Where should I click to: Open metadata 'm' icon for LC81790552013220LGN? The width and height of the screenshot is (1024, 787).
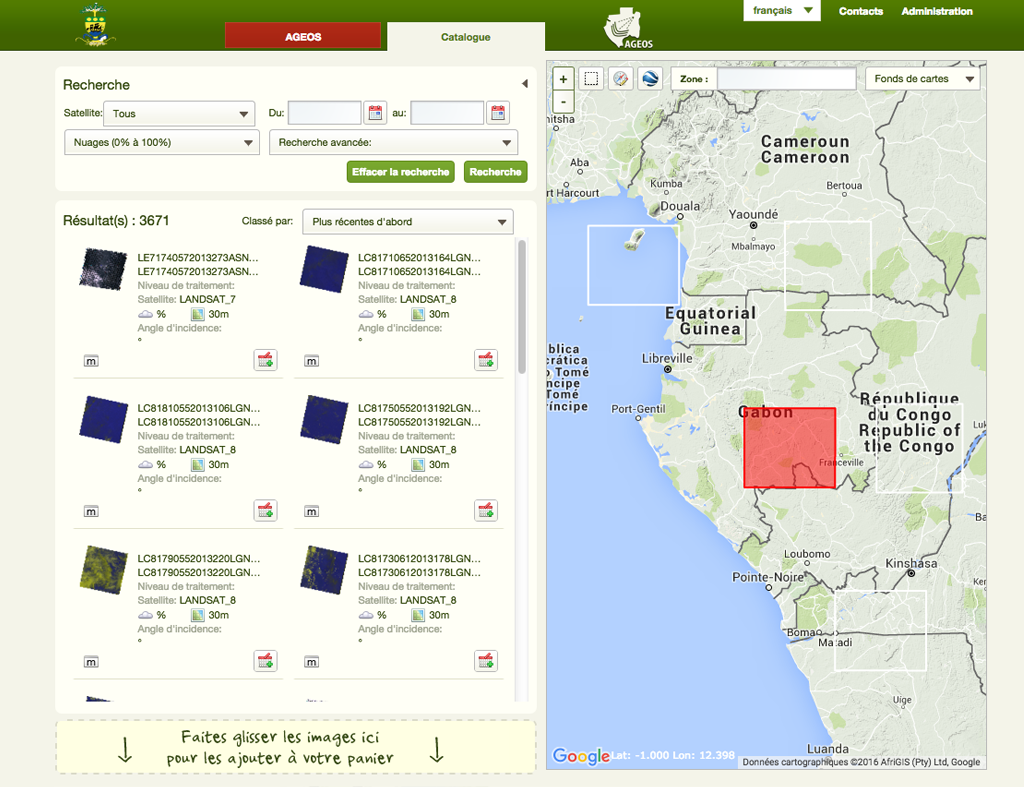91,662
